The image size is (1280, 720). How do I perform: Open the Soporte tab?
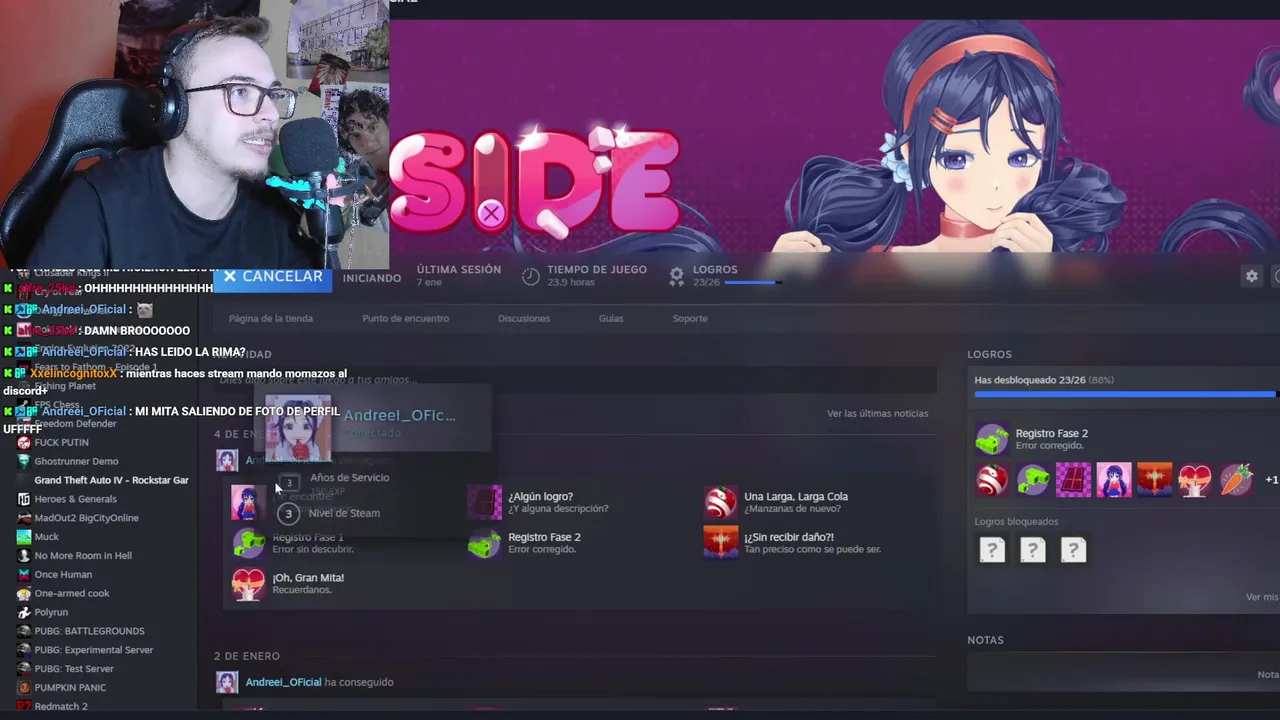pyautogui.click(x=690, y=318)
